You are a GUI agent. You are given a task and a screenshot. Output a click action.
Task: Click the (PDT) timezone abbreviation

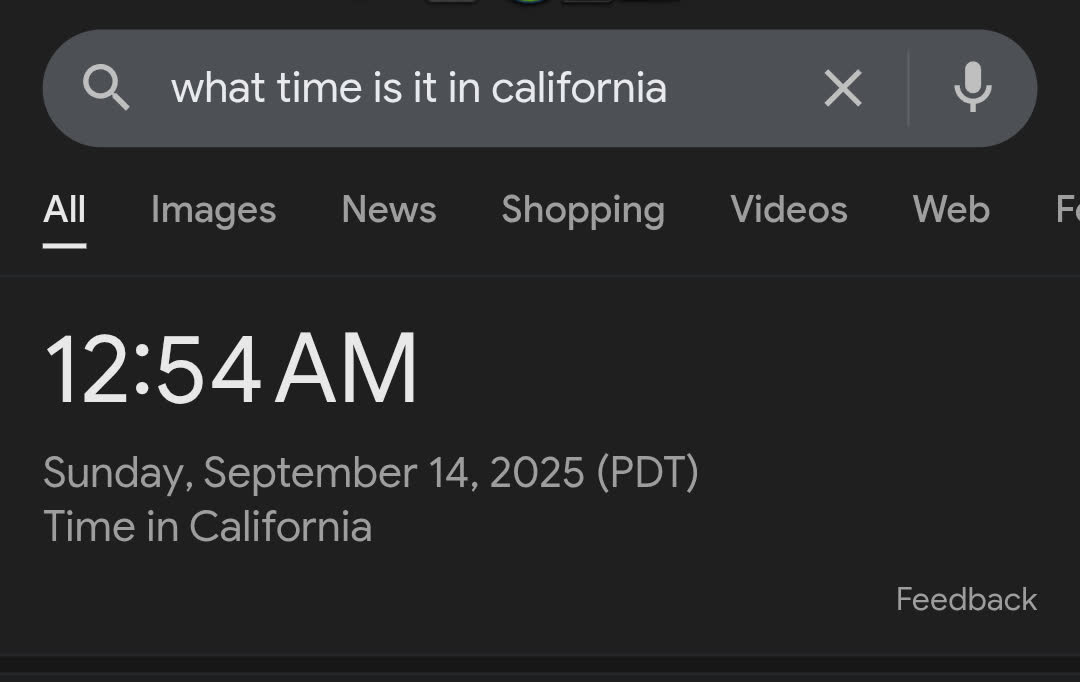coord(647,473)
